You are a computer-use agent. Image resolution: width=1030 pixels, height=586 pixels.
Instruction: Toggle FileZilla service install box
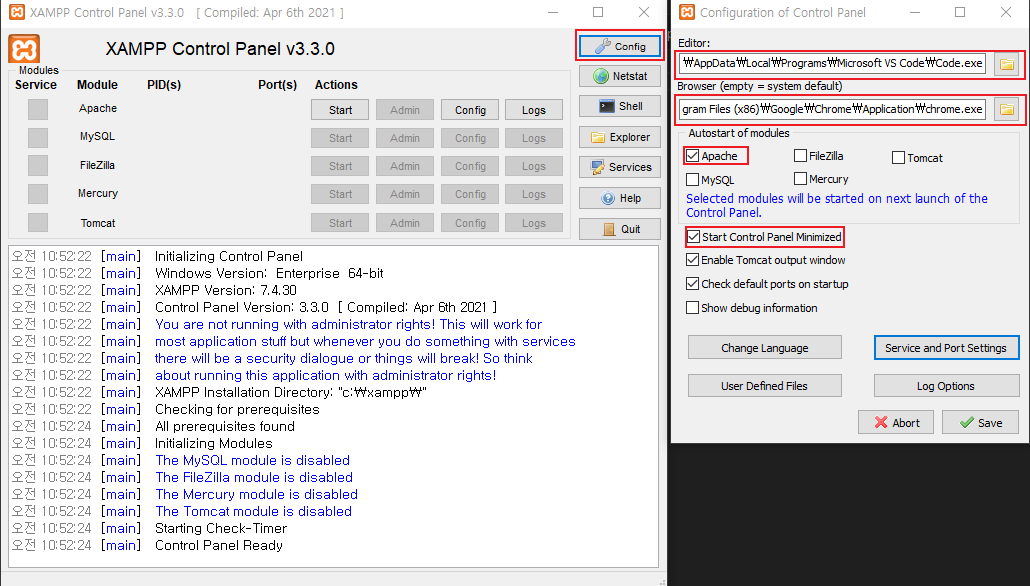pos(38,166)
